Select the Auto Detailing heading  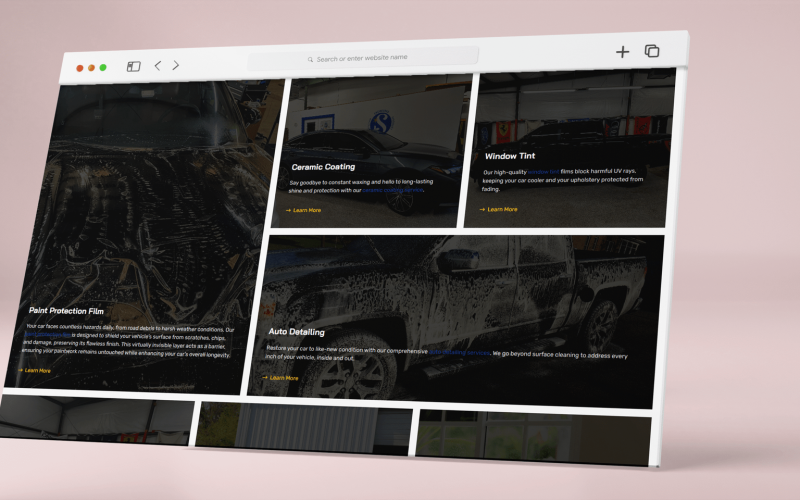pos(296,331)
